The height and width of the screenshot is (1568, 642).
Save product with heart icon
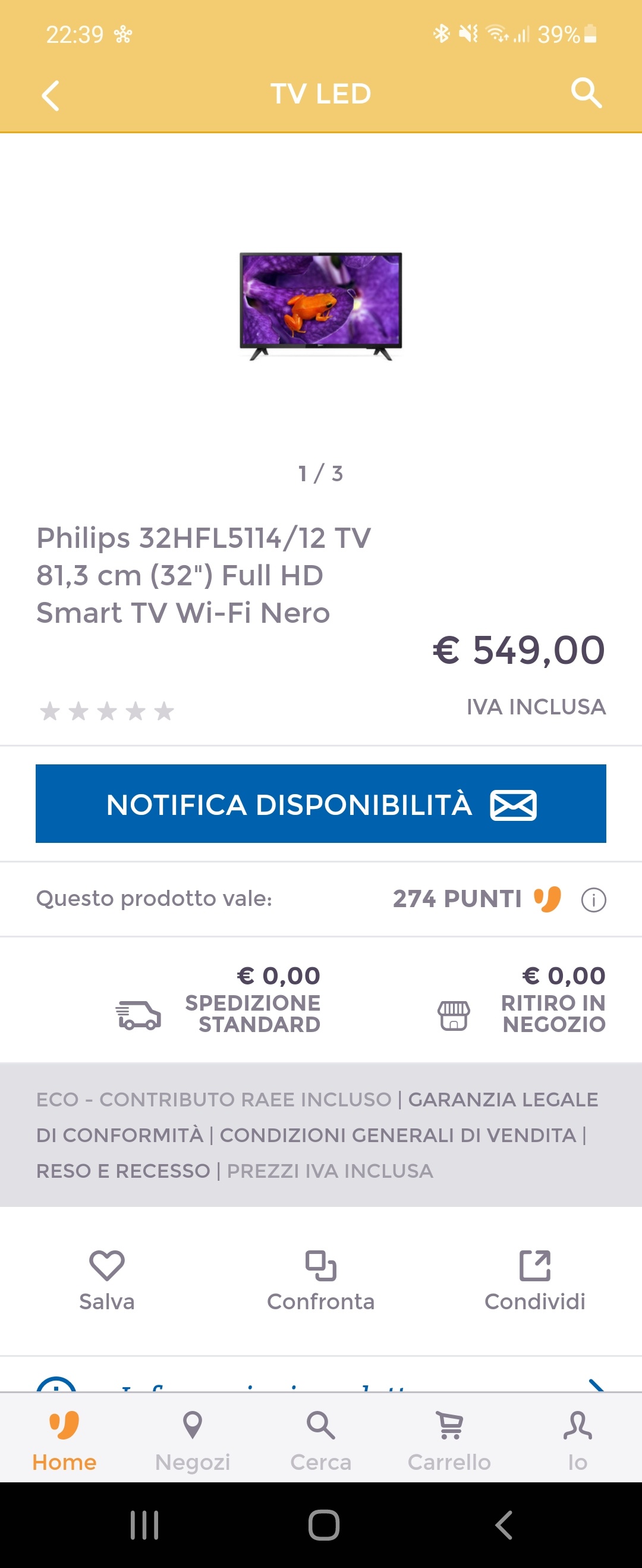point(106,1265)
